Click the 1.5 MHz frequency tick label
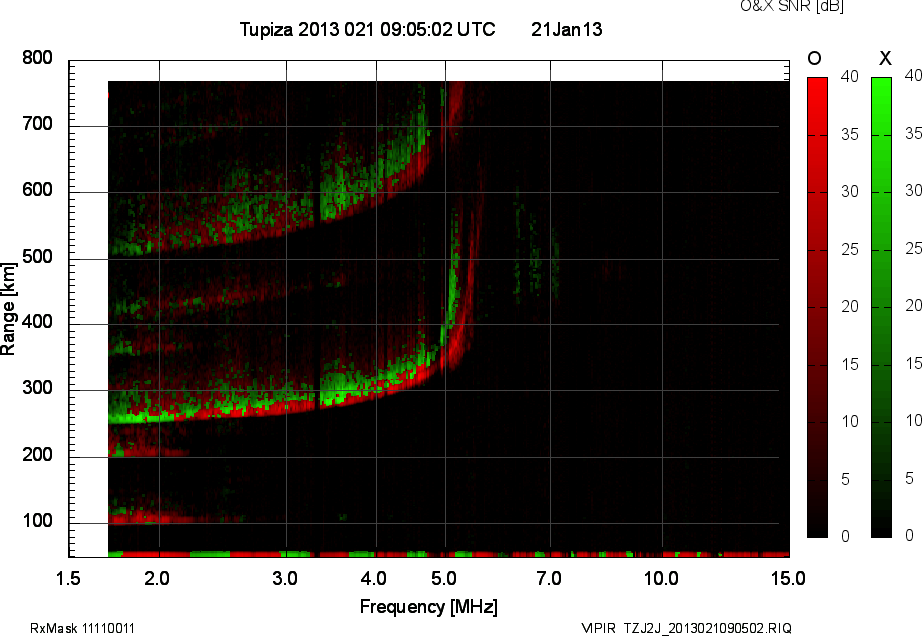This screenshot has width=922, height=636. pyautogui.click(x=68, y=578)
